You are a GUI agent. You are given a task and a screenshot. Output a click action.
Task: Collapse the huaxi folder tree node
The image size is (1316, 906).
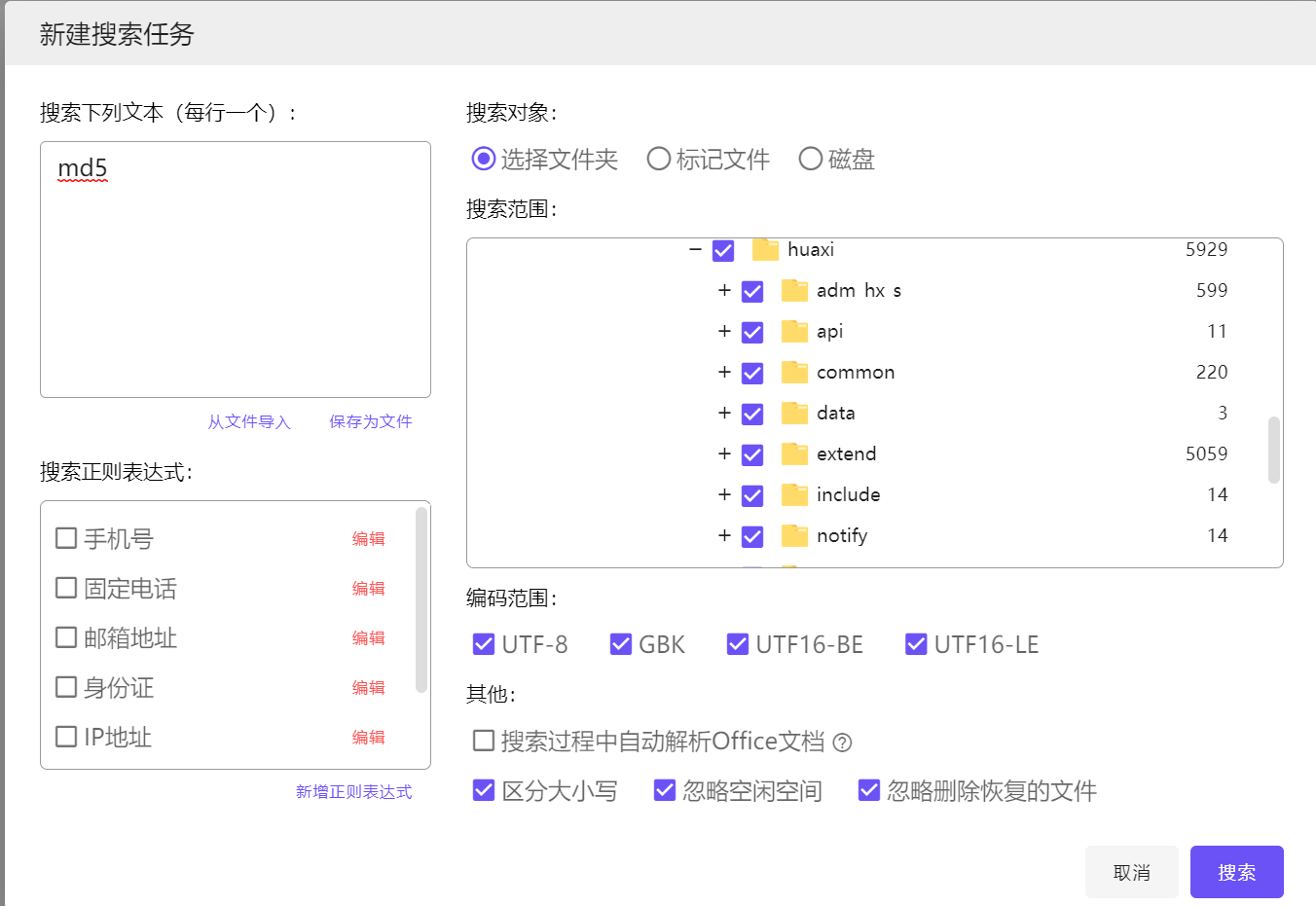coord(695,250)
